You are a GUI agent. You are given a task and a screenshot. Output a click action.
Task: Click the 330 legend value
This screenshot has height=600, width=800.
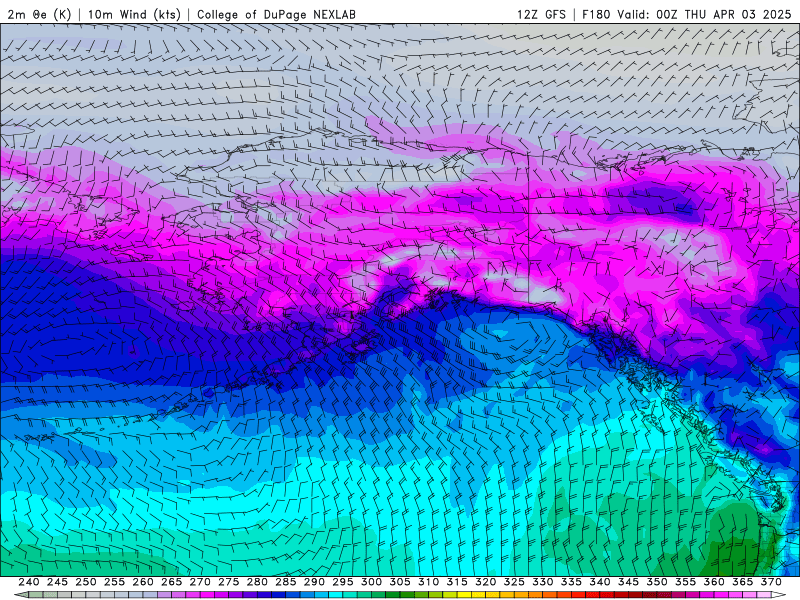click(543, 582)
